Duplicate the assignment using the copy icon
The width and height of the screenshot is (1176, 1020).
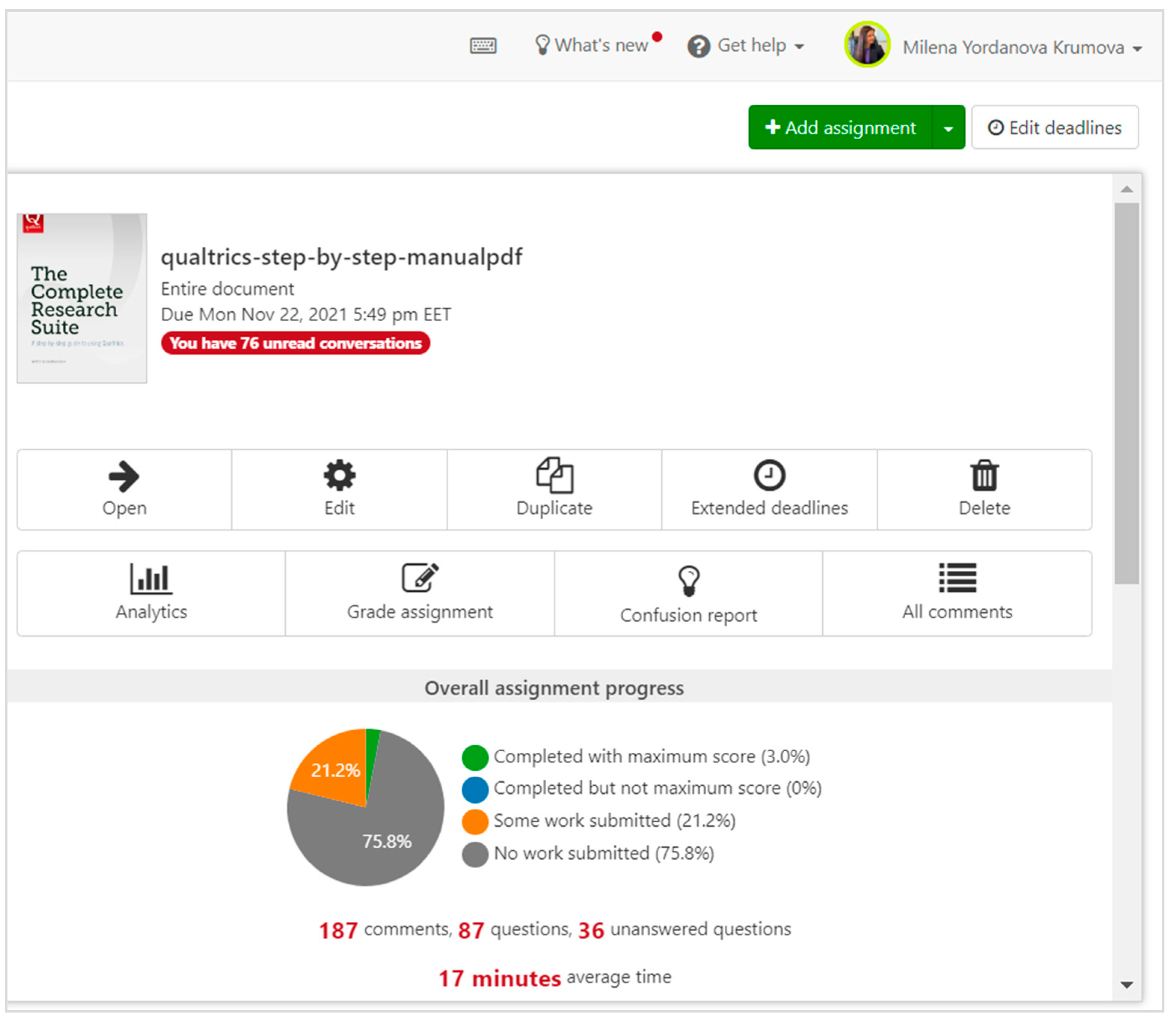point(554,476)
